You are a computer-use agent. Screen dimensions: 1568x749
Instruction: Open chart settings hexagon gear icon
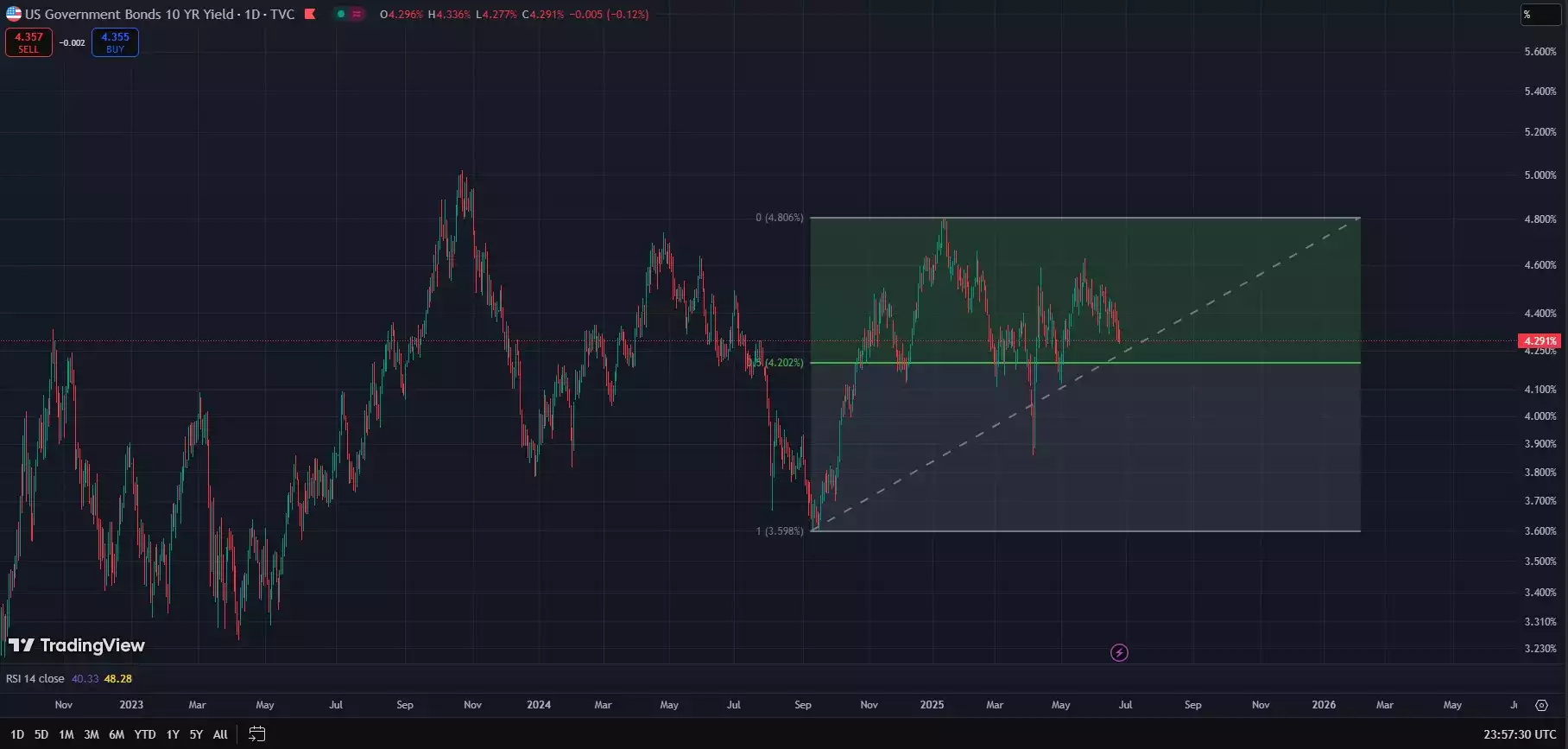pos(1541,705)
